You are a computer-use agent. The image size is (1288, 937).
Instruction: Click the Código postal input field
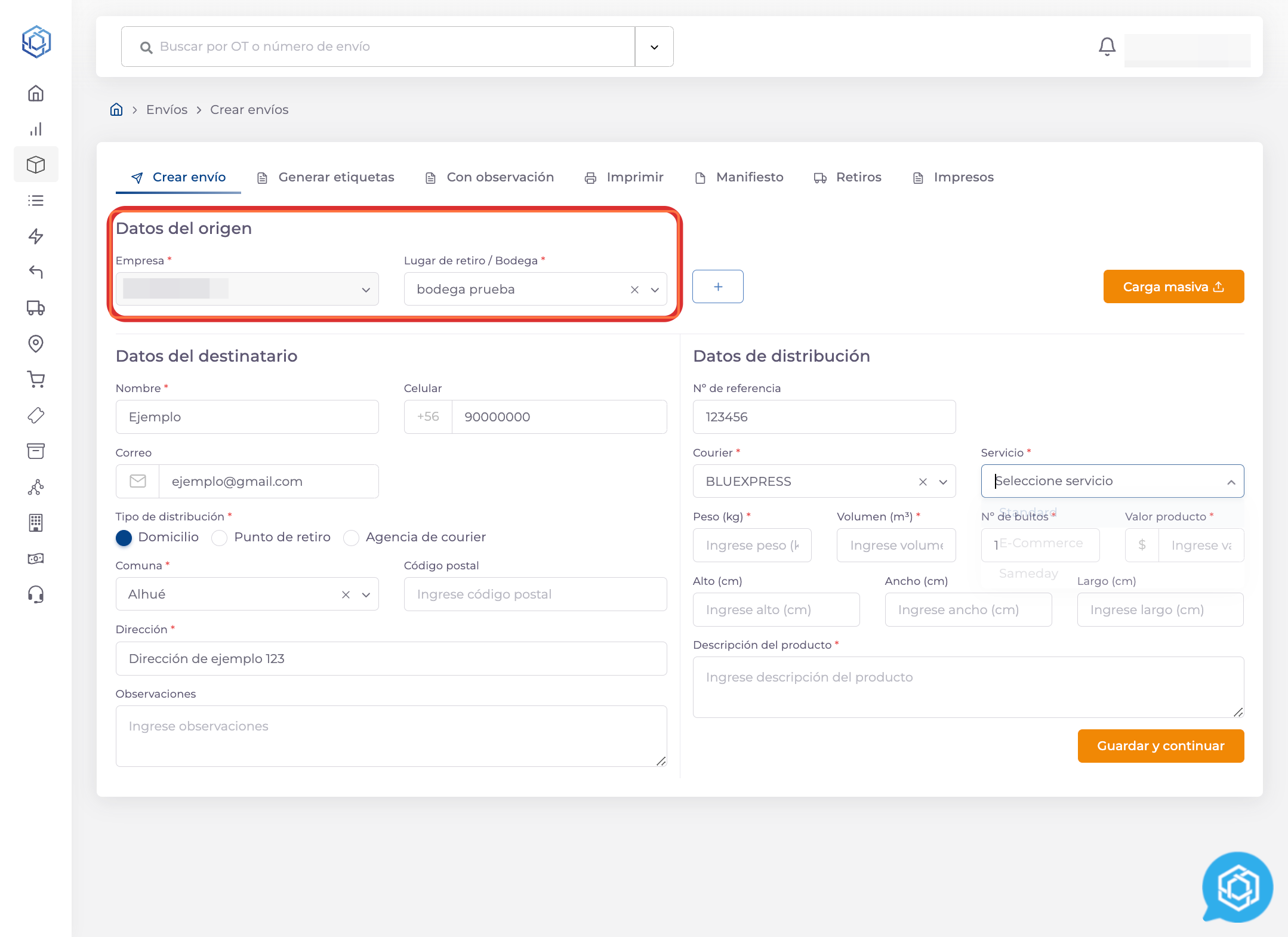point(535,594)
